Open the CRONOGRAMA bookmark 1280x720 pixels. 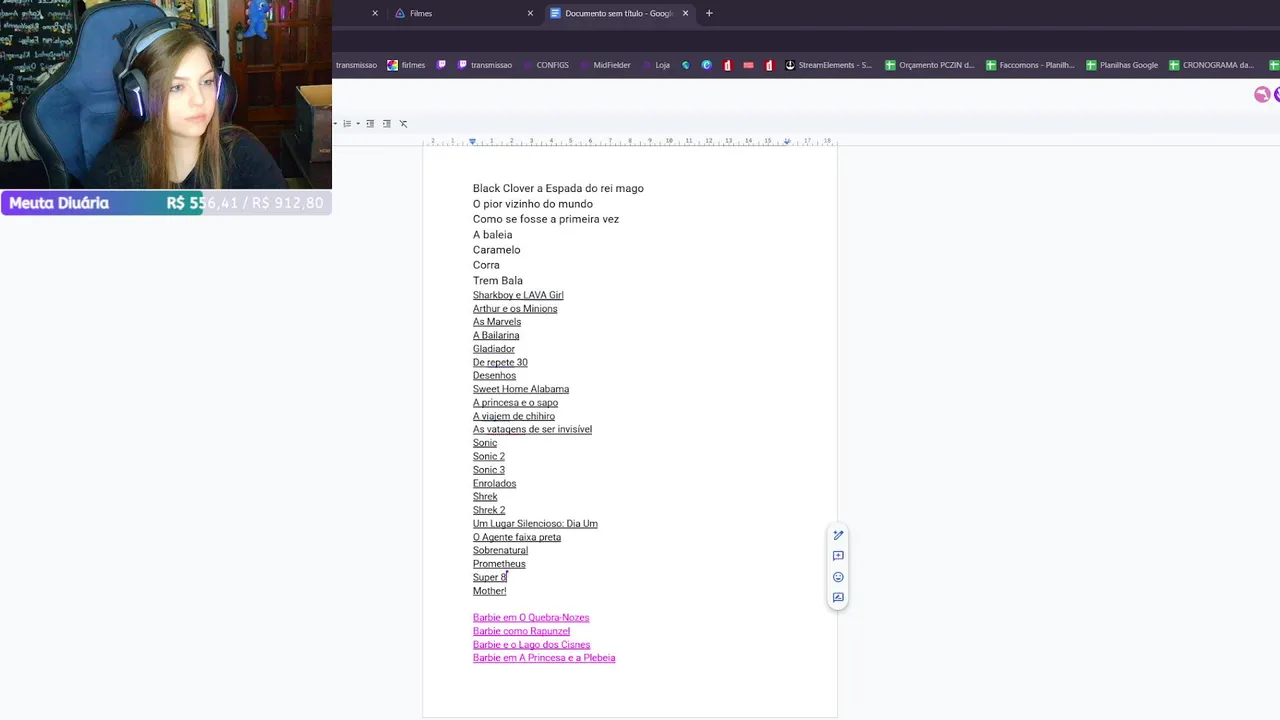pos(1211,65)
